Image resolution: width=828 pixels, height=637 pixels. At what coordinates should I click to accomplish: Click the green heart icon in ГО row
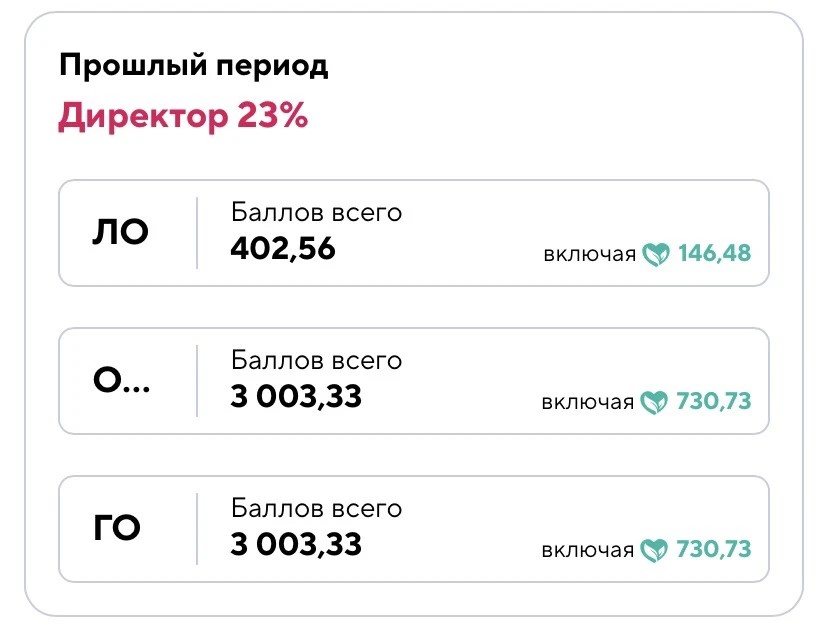point(654,550)
